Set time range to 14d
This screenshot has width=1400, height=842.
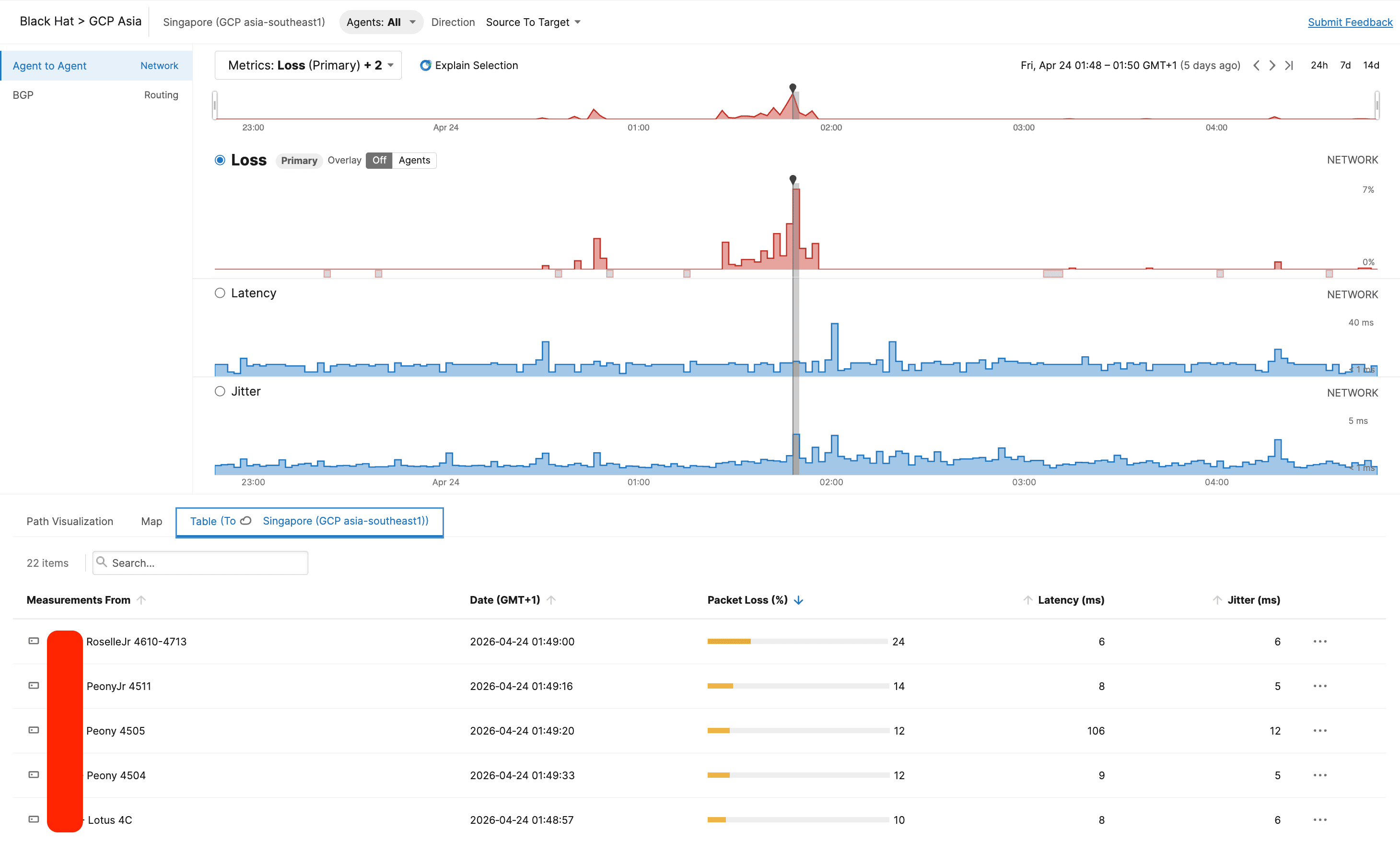click(1371, 65)
